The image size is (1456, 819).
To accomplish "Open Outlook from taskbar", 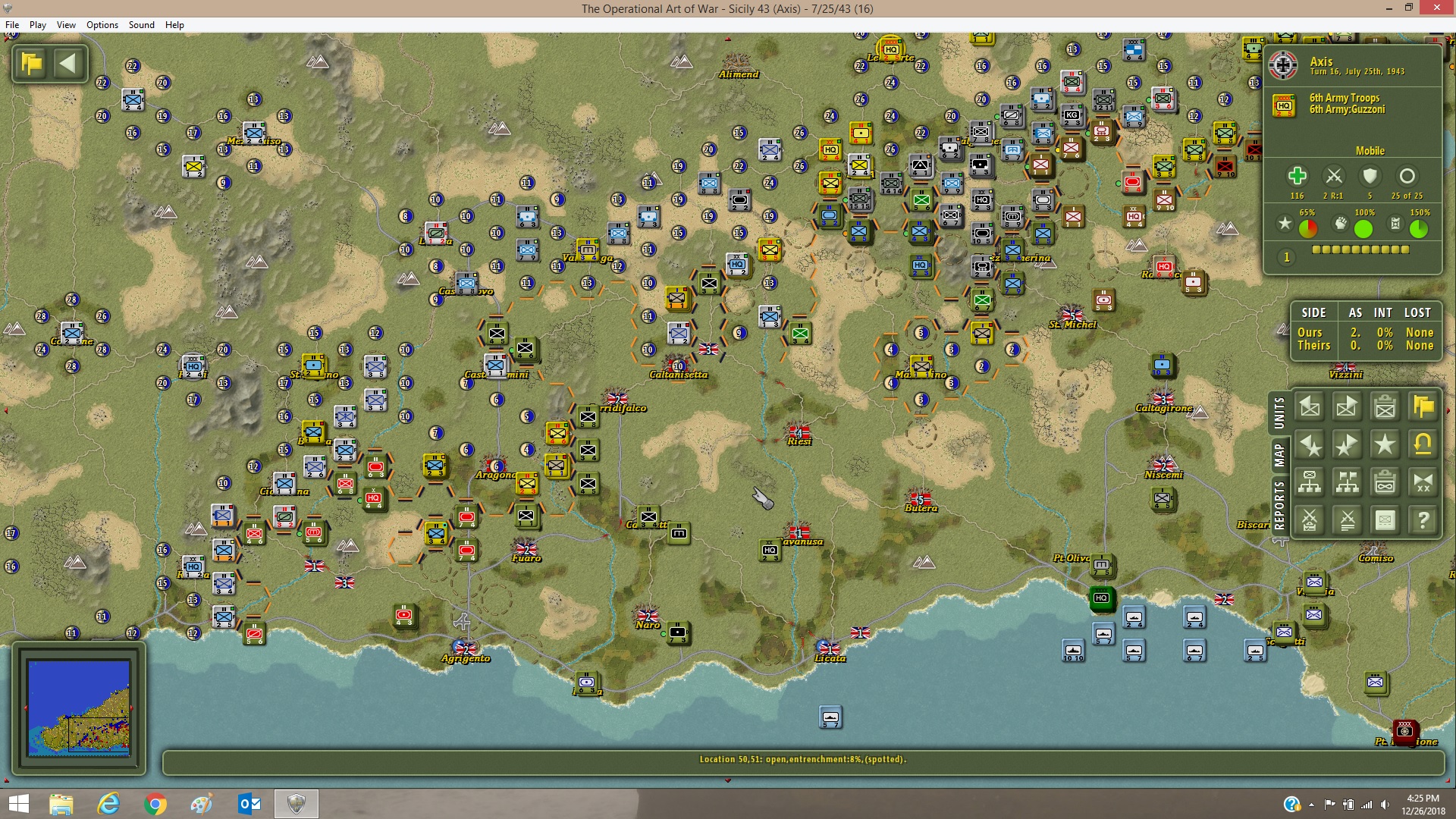I will pos(249,804).
